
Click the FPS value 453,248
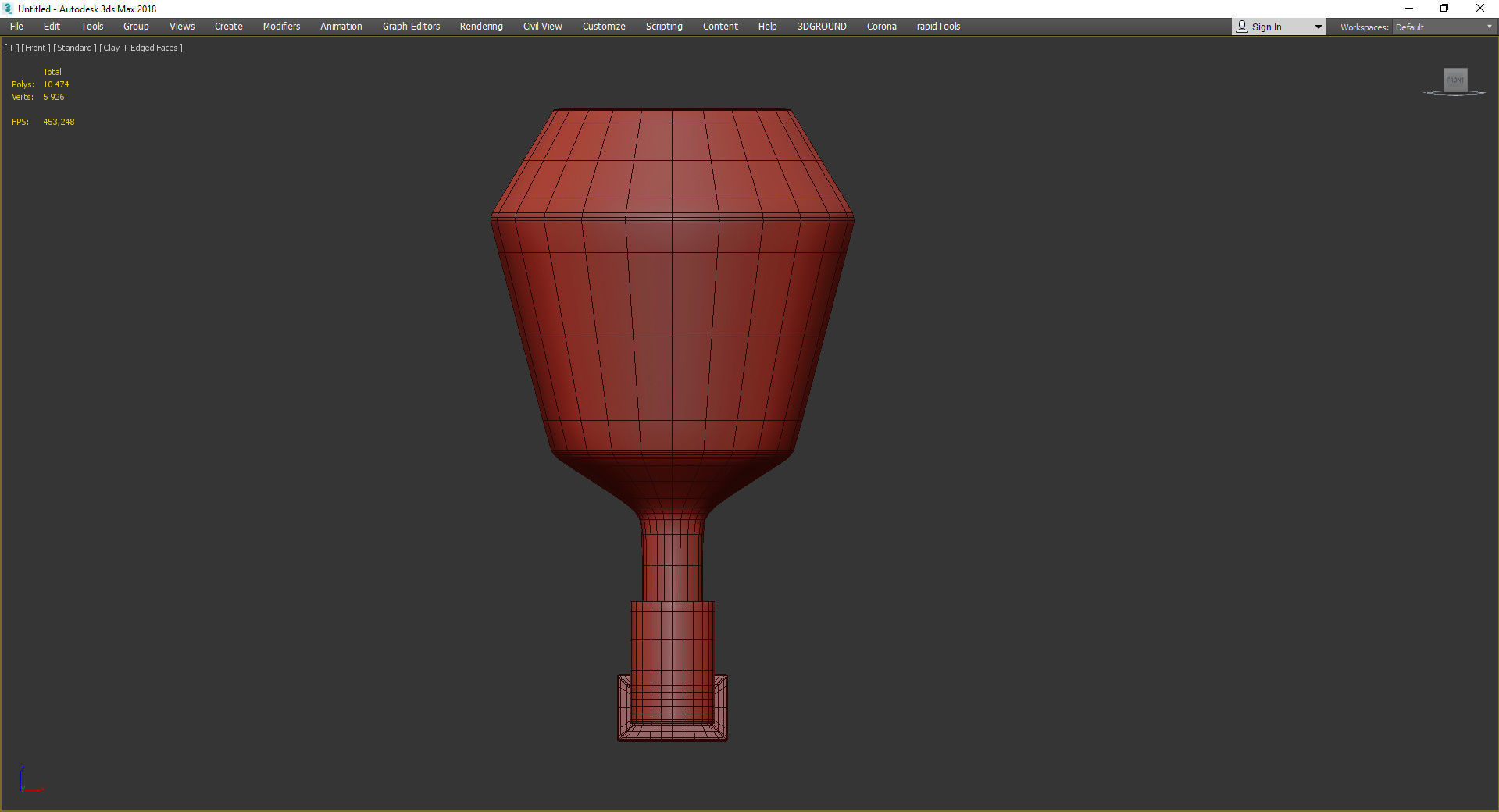59,122
